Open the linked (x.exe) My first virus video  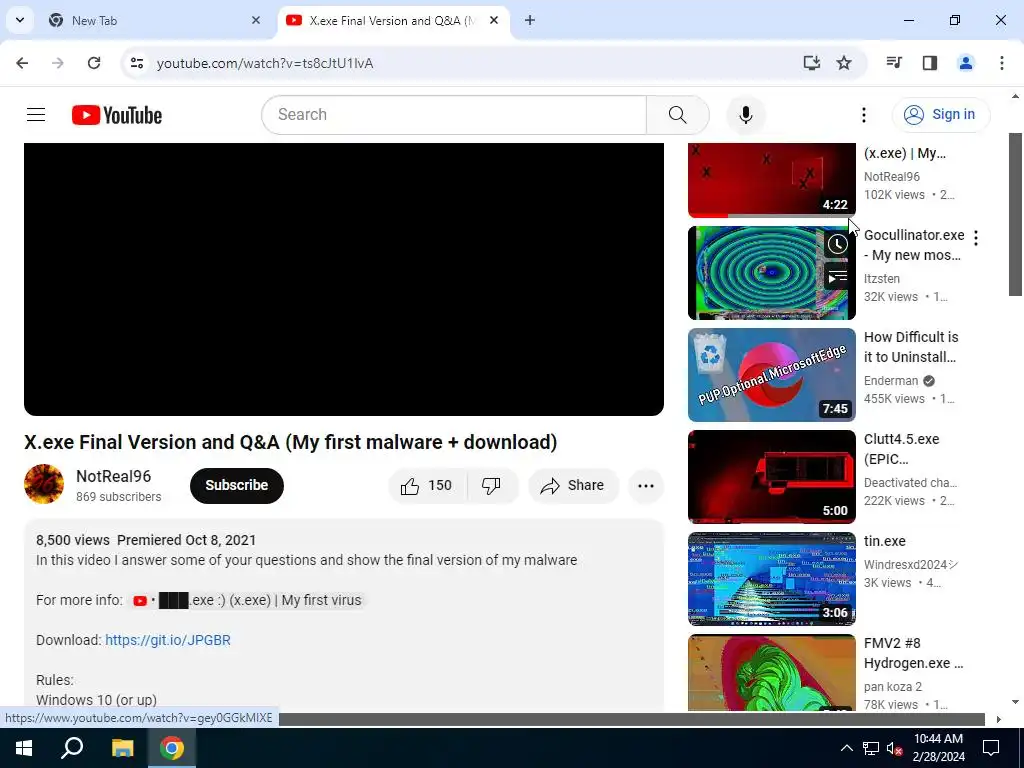[x=246, y=600]
